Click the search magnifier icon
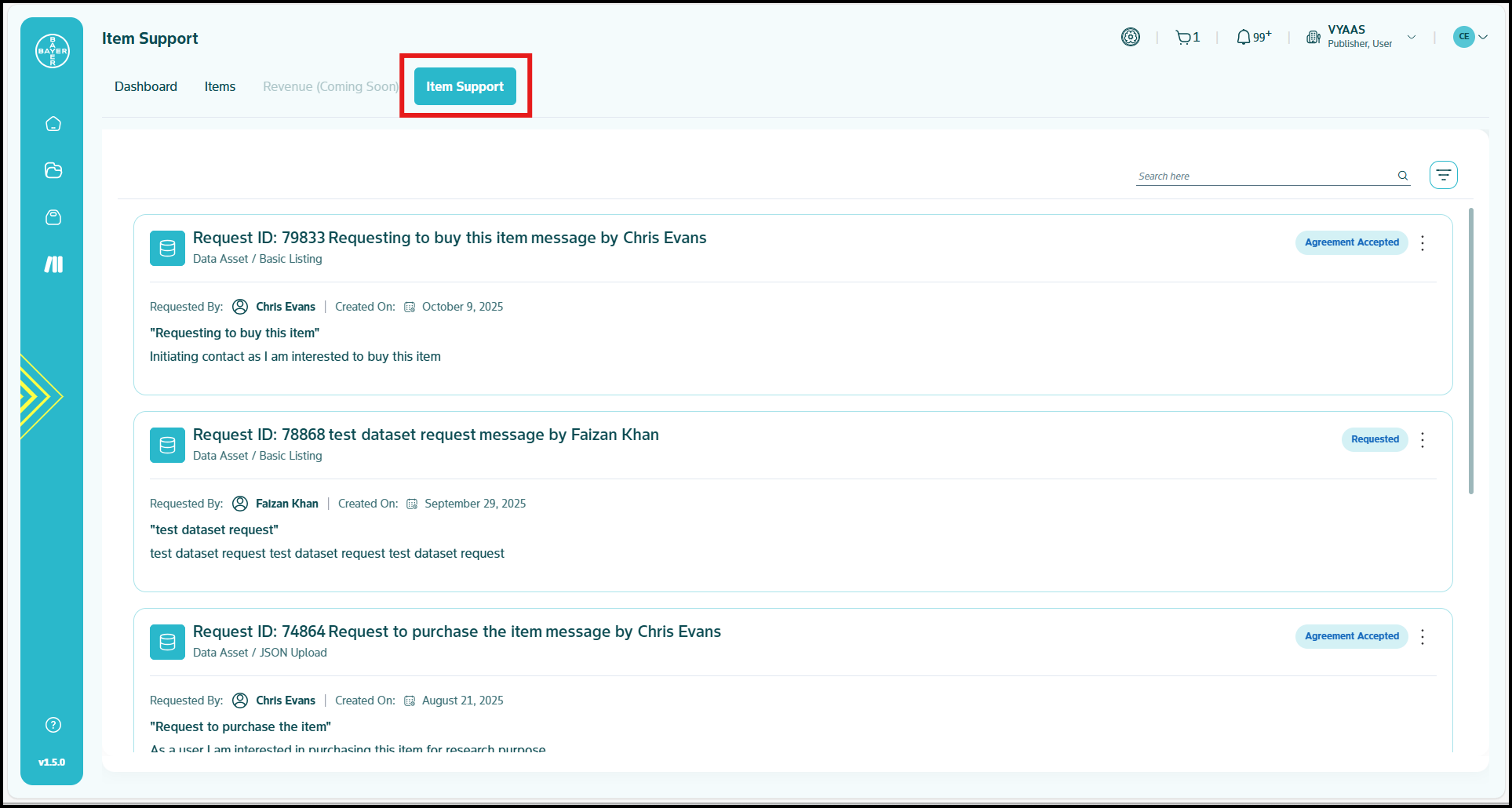Screen dimensions: 1512x808 point(1402,176)
